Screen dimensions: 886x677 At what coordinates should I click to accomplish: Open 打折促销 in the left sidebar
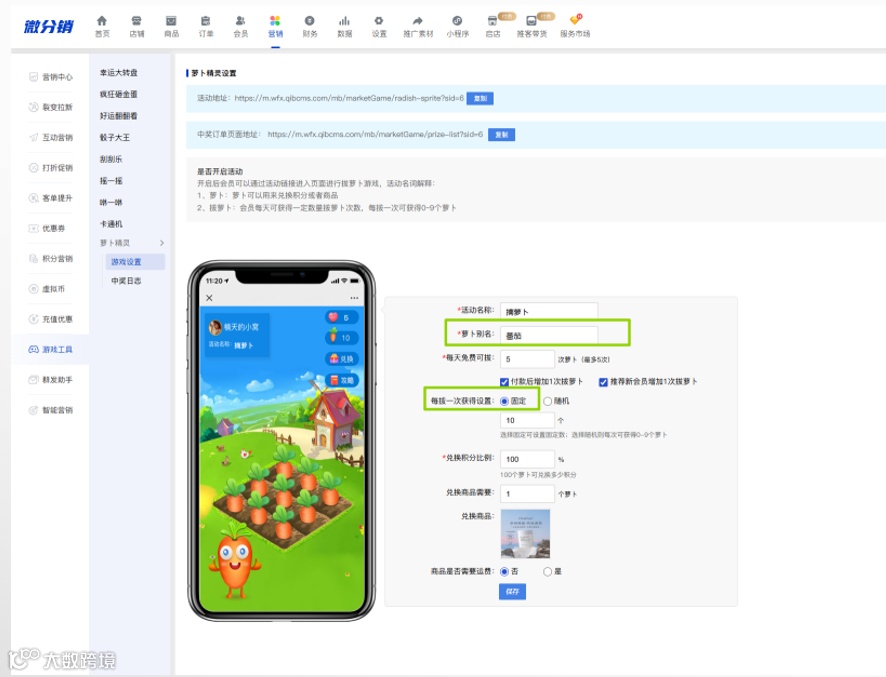(x=51, y=168)
